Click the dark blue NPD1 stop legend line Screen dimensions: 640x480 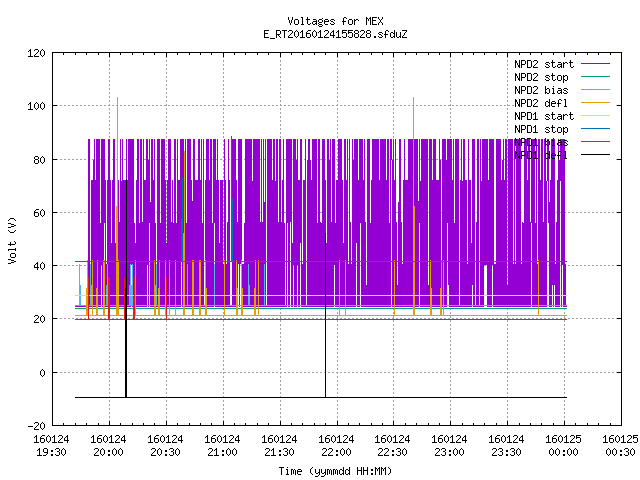[595, 129]
